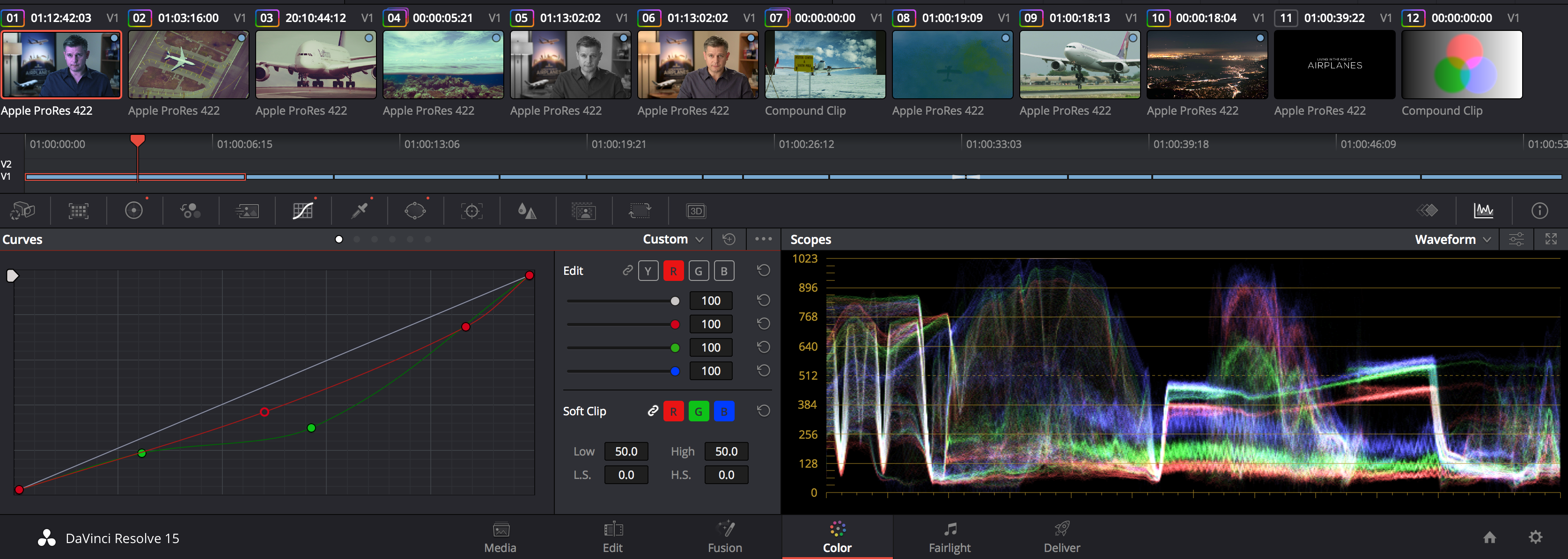Open the Camera Raw palette
The image size is (1568, 559).
point(22,211)
